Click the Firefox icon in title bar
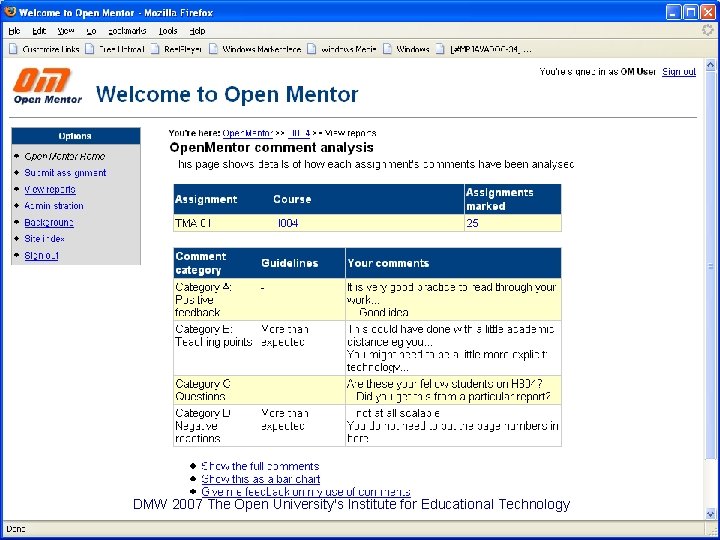Screen dimensions: 720x540 coord(9,12)
